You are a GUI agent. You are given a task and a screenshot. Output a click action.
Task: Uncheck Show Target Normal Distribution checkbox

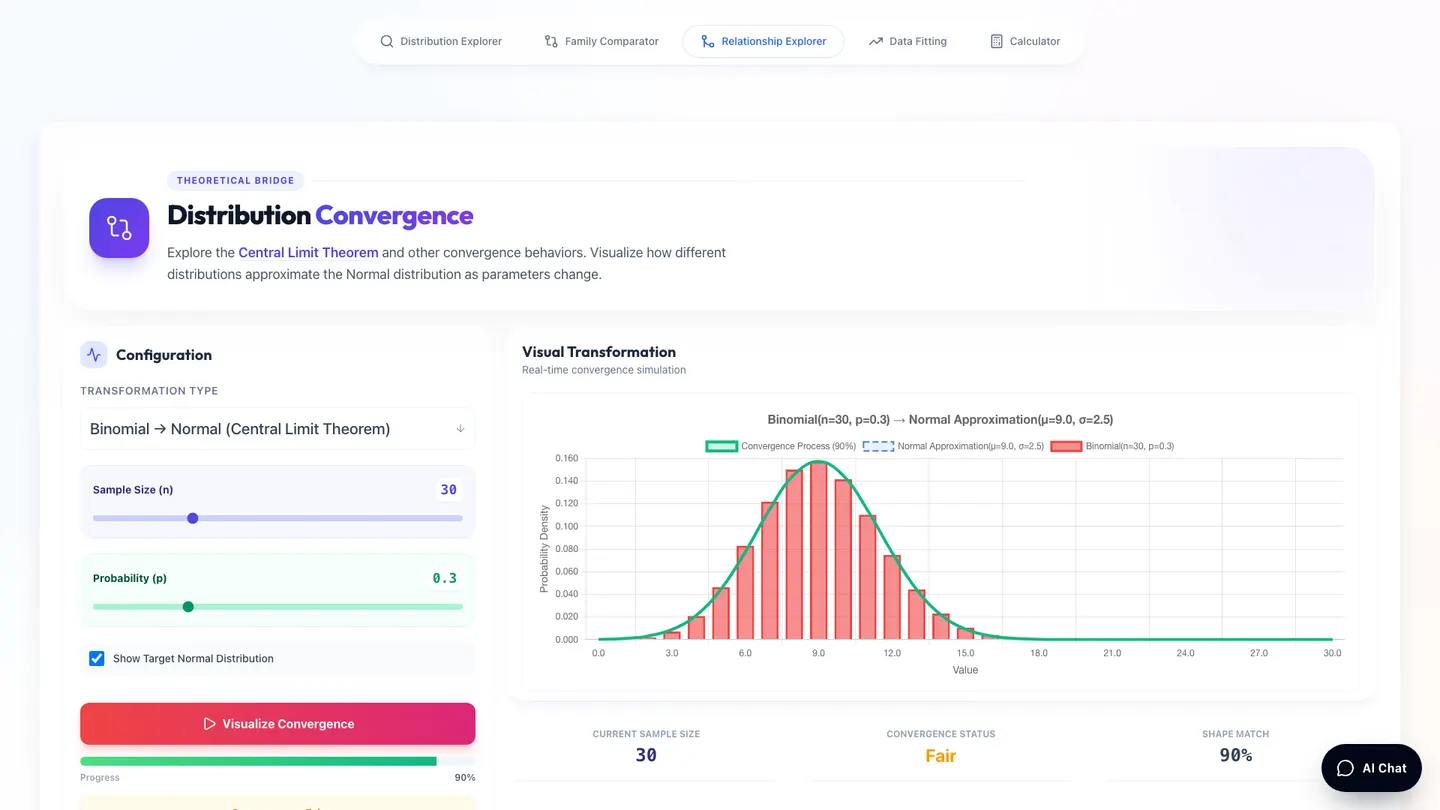pyautogui.click(x=97, y=658)
